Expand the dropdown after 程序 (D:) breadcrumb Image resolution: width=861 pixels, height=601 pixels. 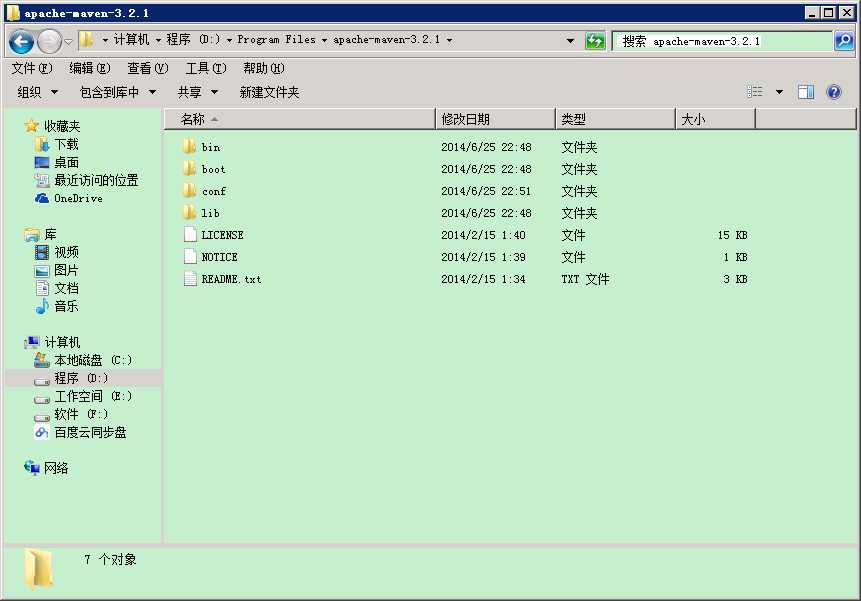[229, 40]
